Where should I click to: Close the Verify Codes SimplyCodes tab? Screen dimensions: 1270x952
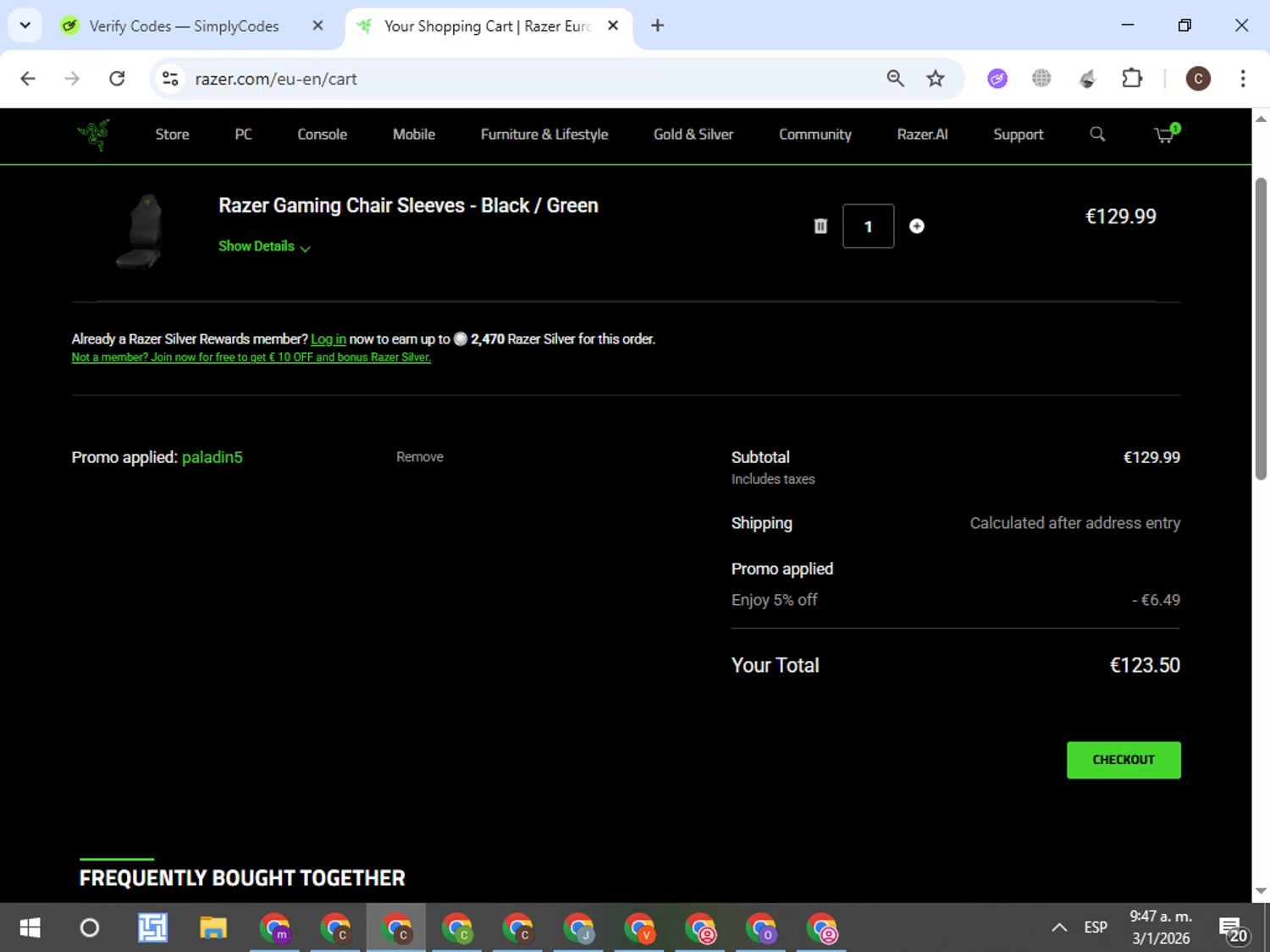(x=317, y=25)
